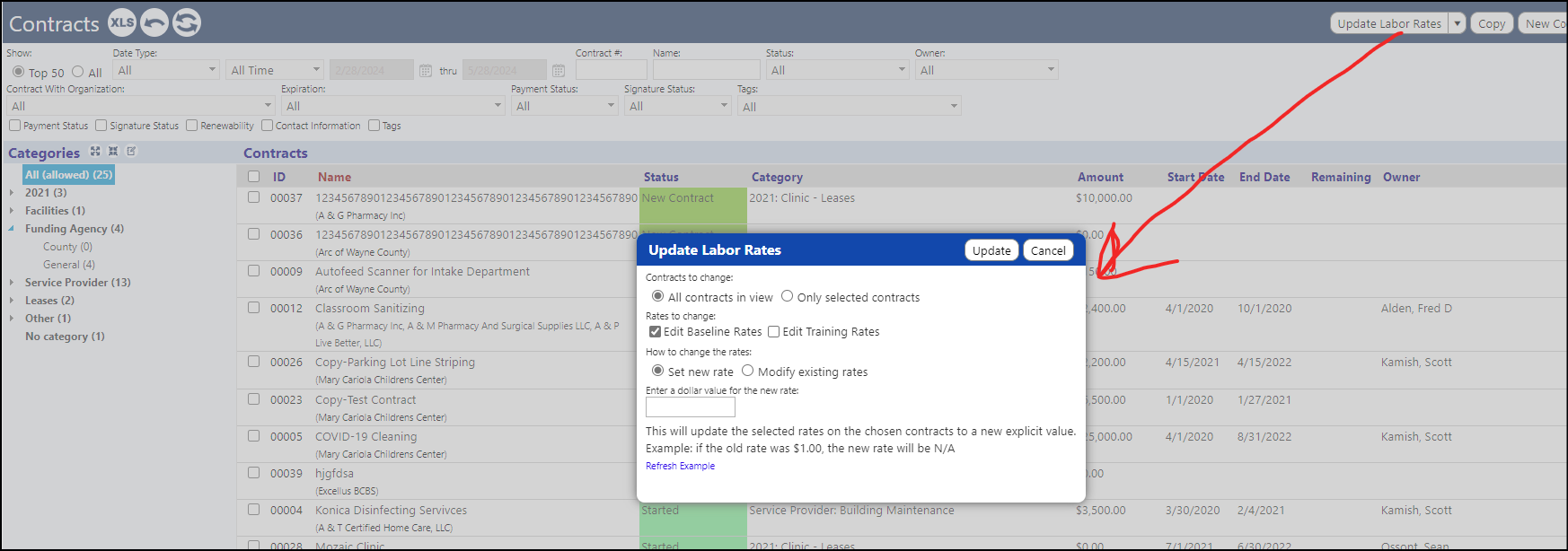Viewport: 1568px width, 551px height.
Task: Sort contracts by the ID column
Action: pyautogui.click(x=279, y=177)
